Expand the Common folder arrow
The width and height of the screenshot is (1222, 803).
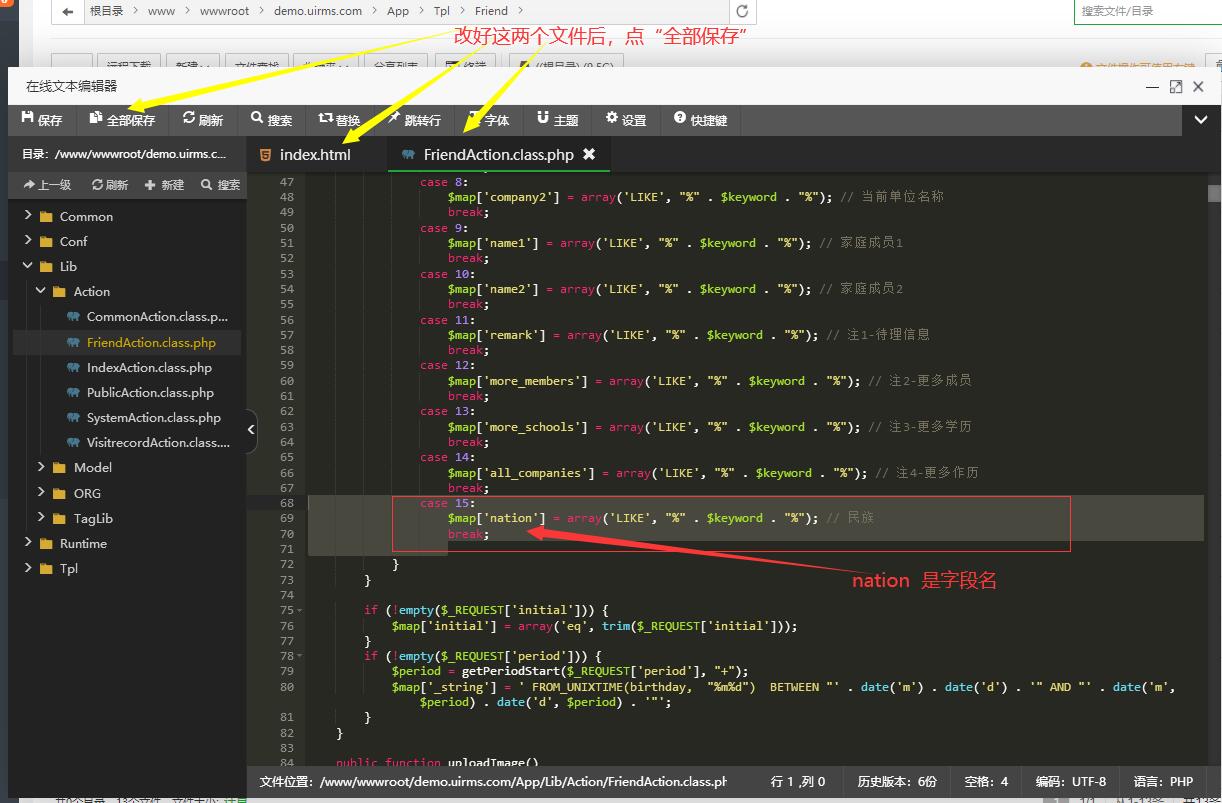(27, 216)
